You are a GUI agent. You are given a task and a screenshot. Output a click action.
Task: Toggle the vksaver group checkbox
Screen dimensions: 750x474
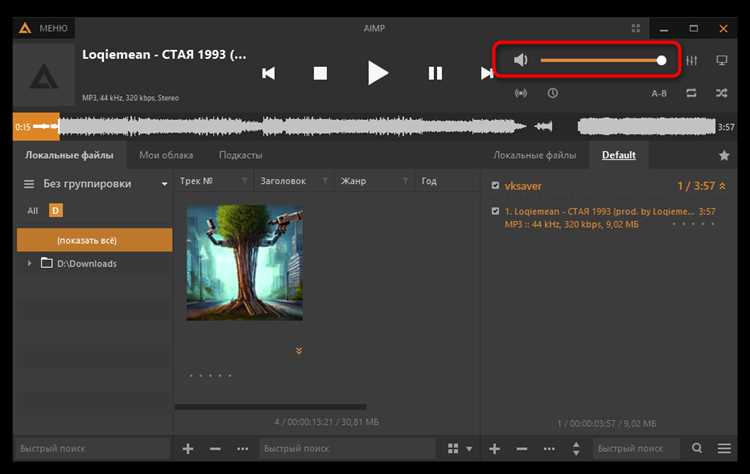click(x=495, y=186)
